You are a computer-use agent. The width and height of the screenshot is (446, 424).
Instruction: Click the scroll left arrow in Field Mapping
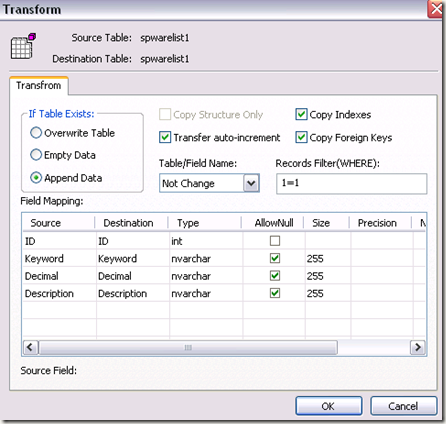(x=31, y=347)
